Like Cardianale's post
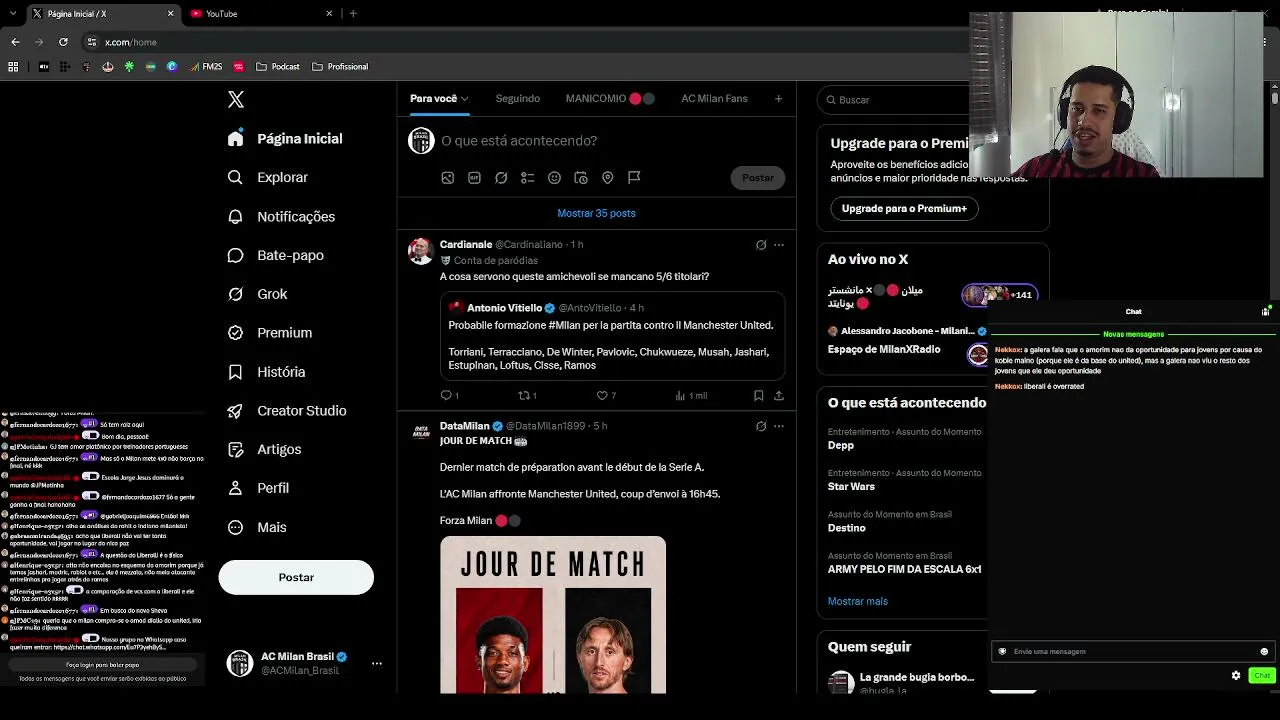The height and width of the screenshot is (720, 1280). (606, 396)
